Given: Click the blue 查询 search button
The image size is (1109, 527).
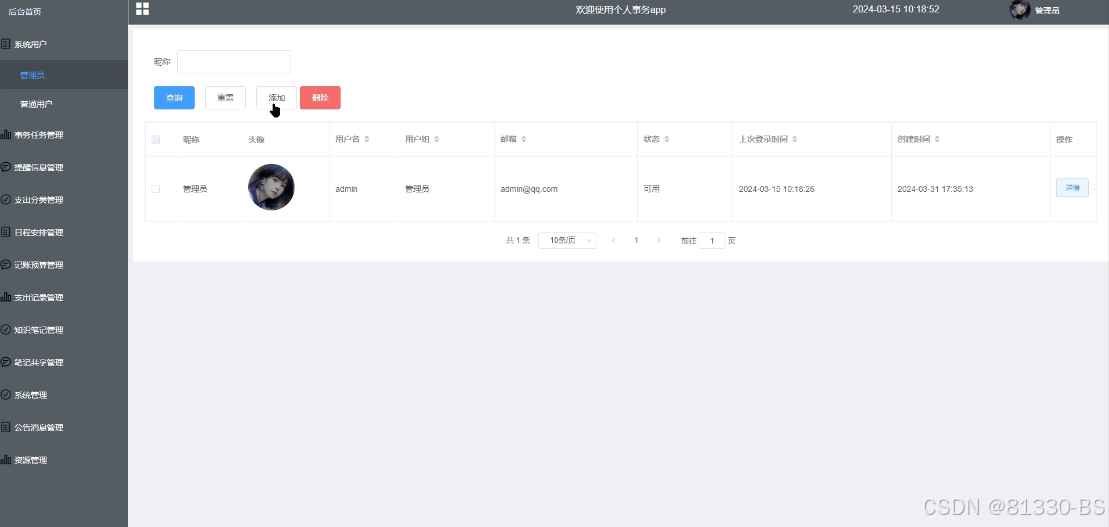Looking at the screenshot, I should coord(174,98).
